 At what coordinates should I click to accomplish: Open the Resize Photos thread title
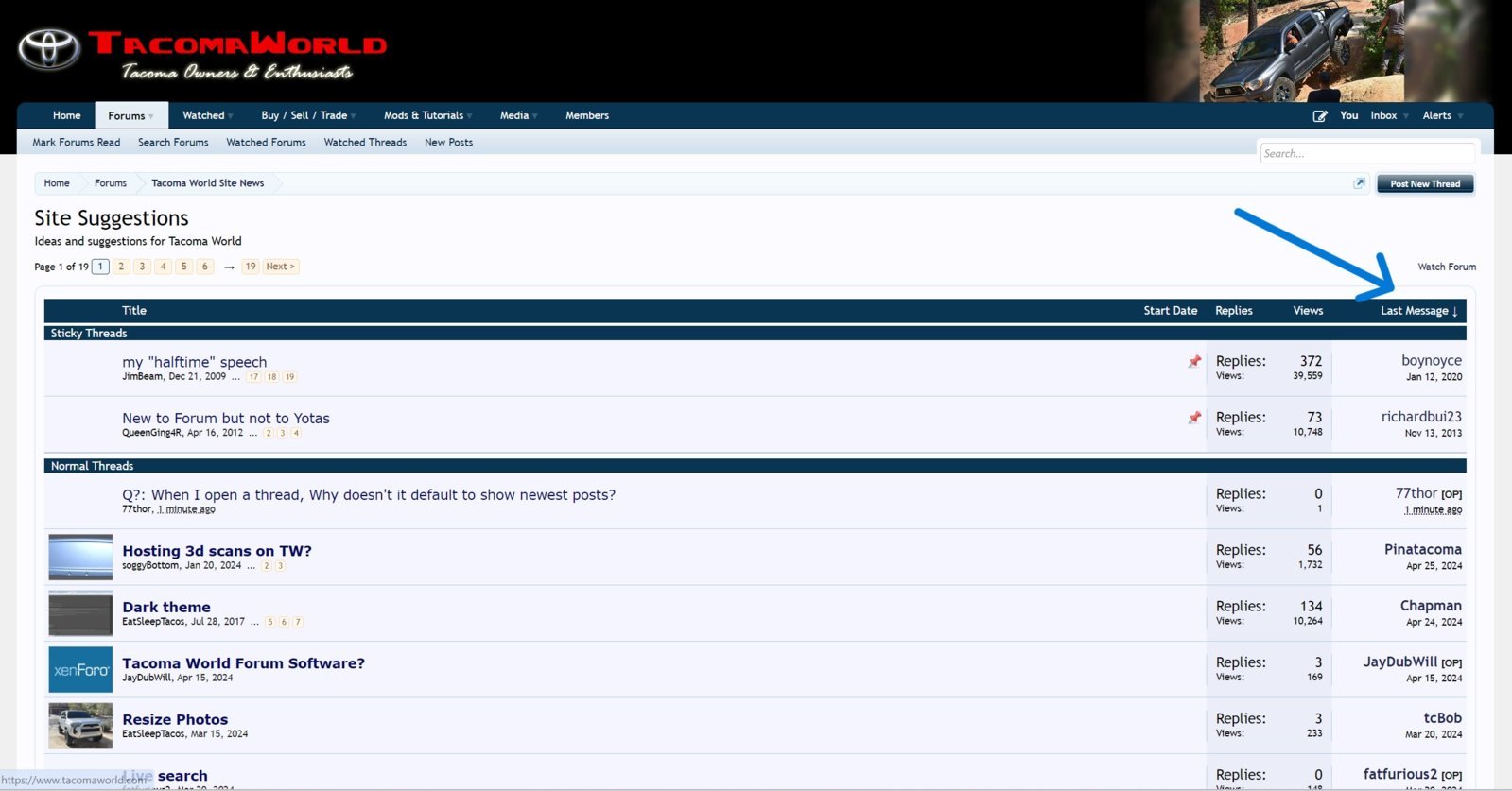pos(175,720)
